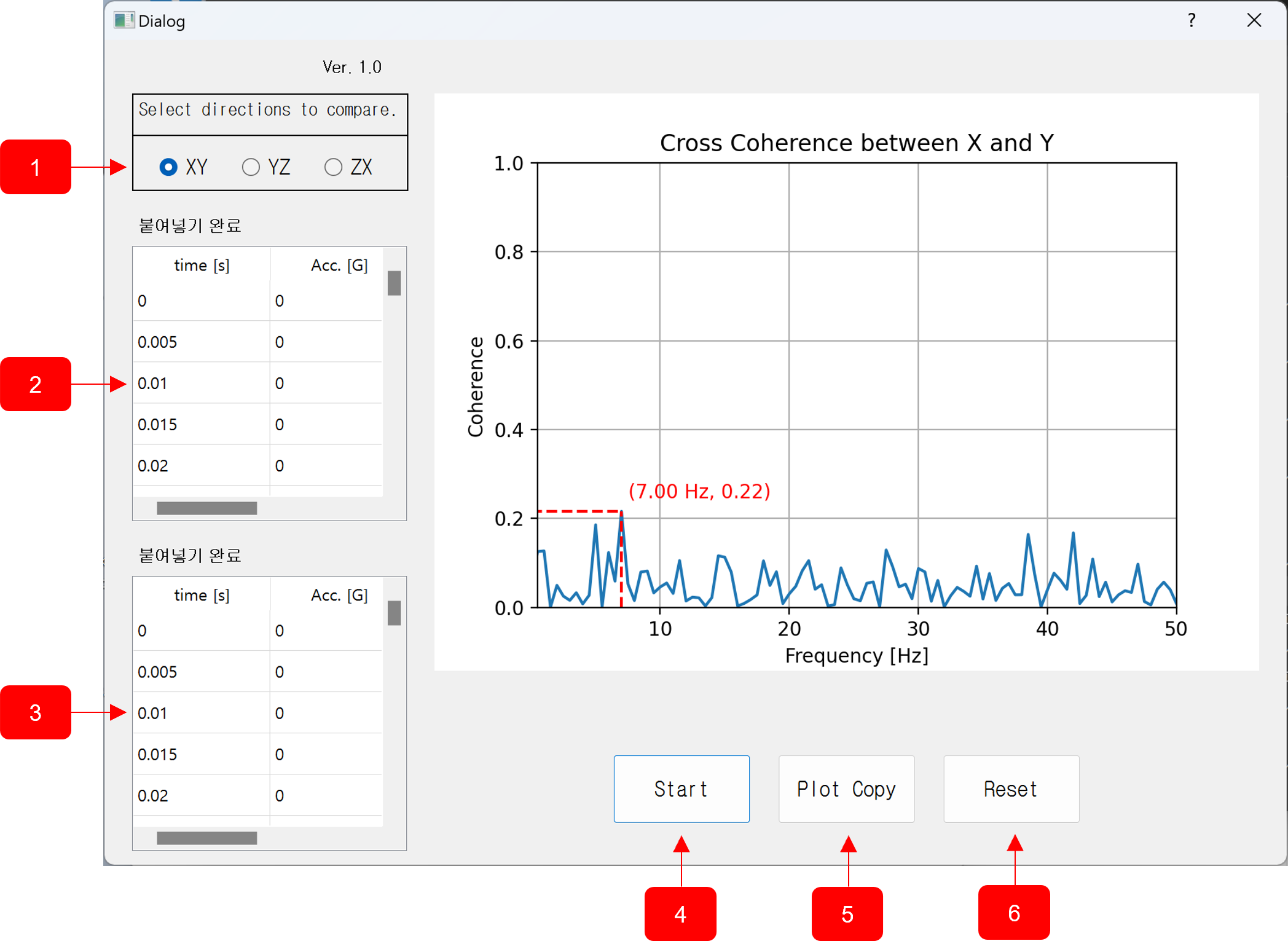Select time cell 0.005 in lower table
The width and height of the screenshot is (1288, 941).
coord(202,672)
